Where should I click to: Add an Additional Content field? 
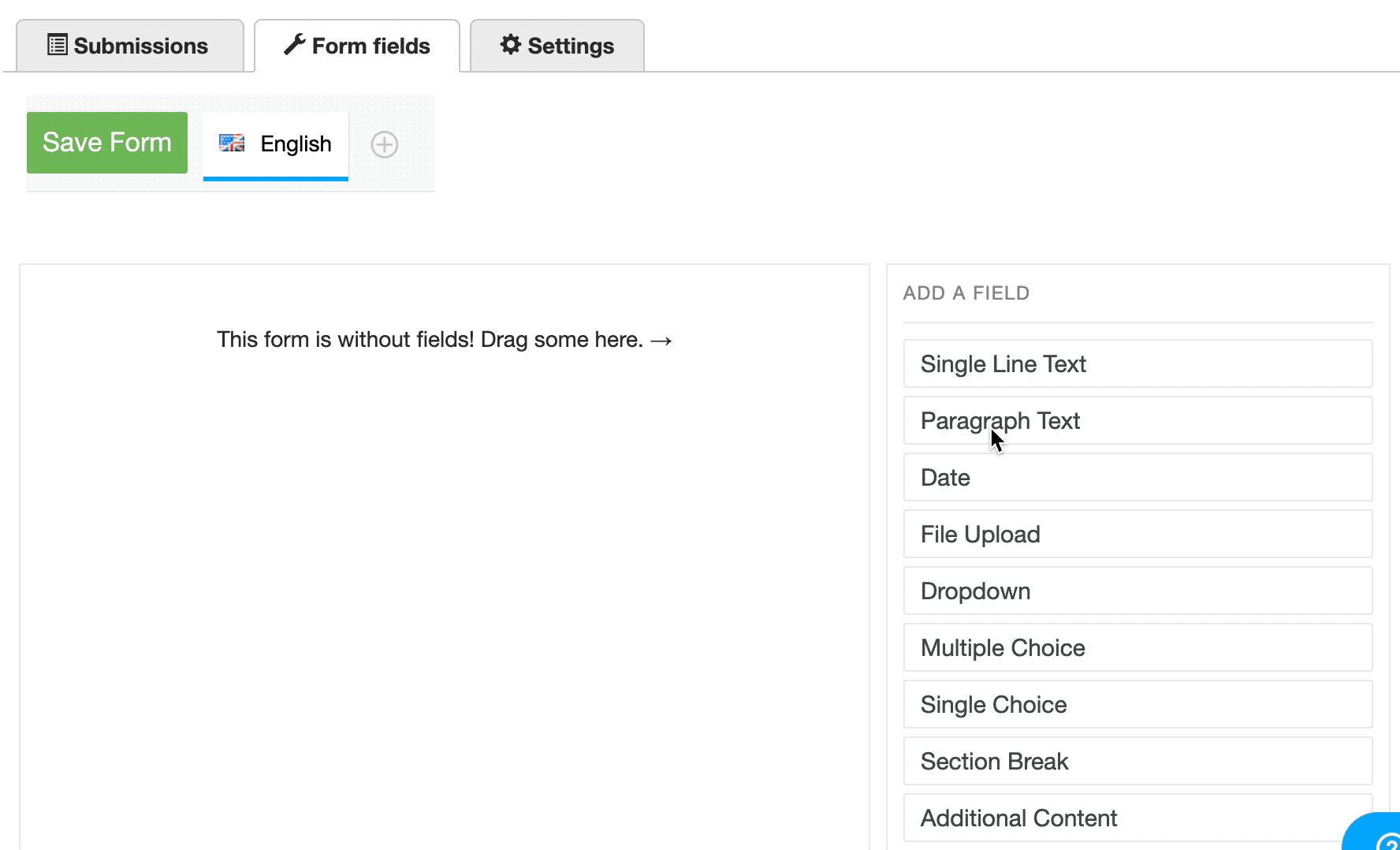(x=1137, y=818)
